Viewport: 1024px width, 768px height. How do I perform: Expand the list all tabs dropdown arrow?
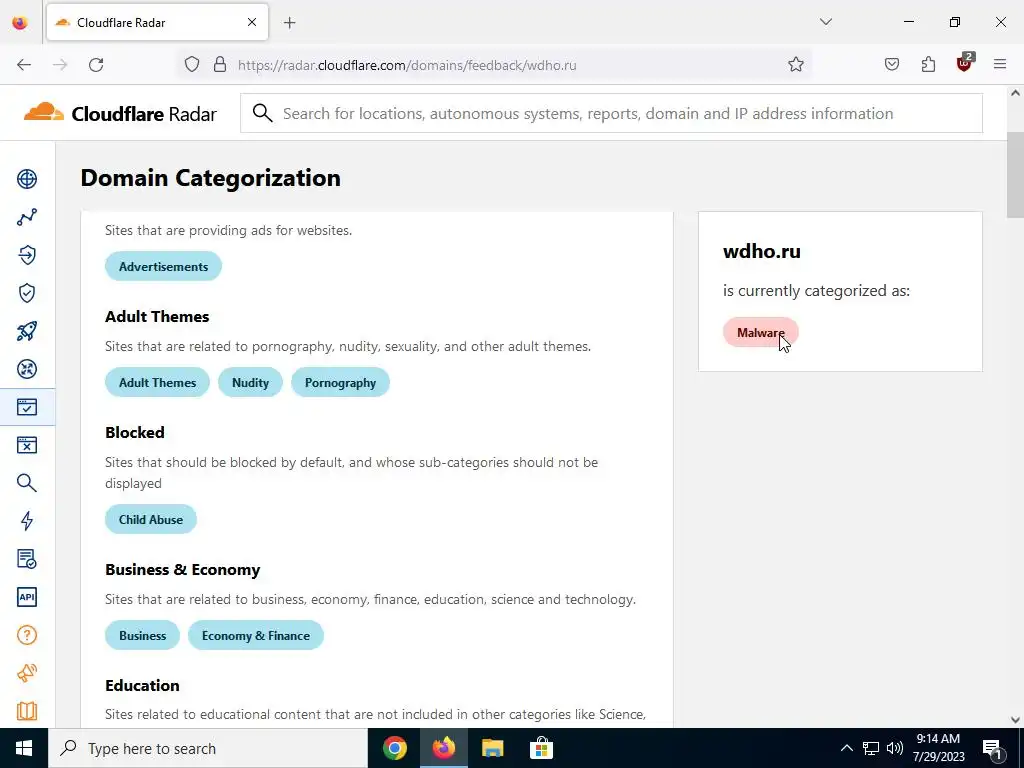[x=825, y=22]
